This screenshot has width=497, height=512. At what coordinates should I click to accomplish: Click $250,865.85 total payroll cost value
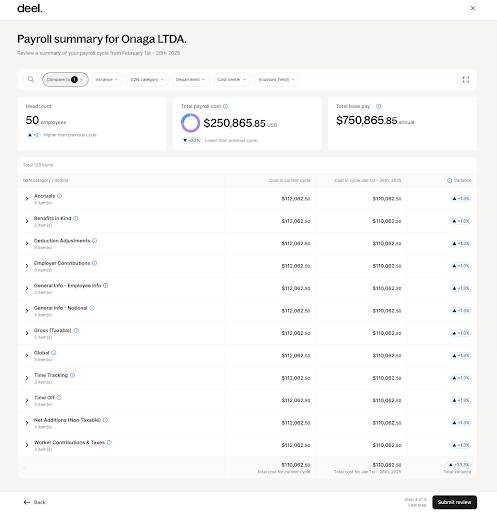tap(234, 123)
